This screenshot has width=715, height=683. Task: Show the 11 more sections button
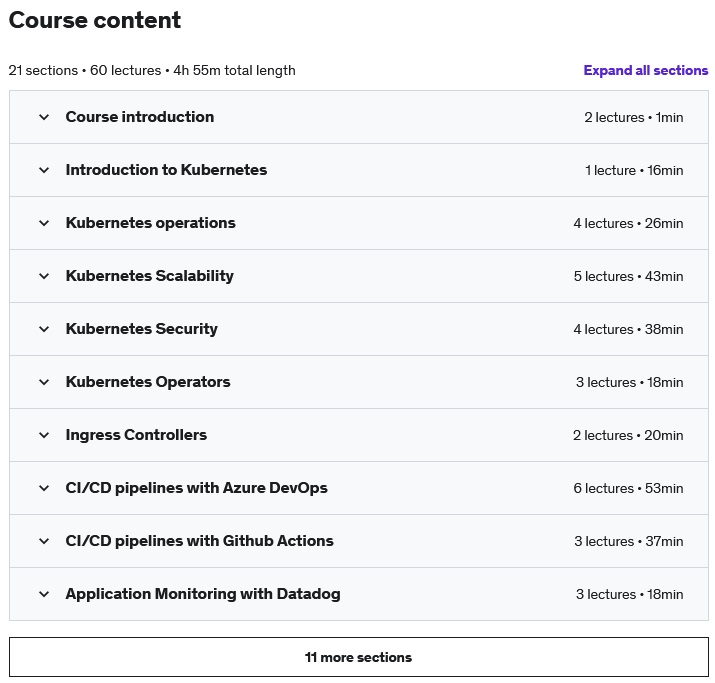coord(358,657)
